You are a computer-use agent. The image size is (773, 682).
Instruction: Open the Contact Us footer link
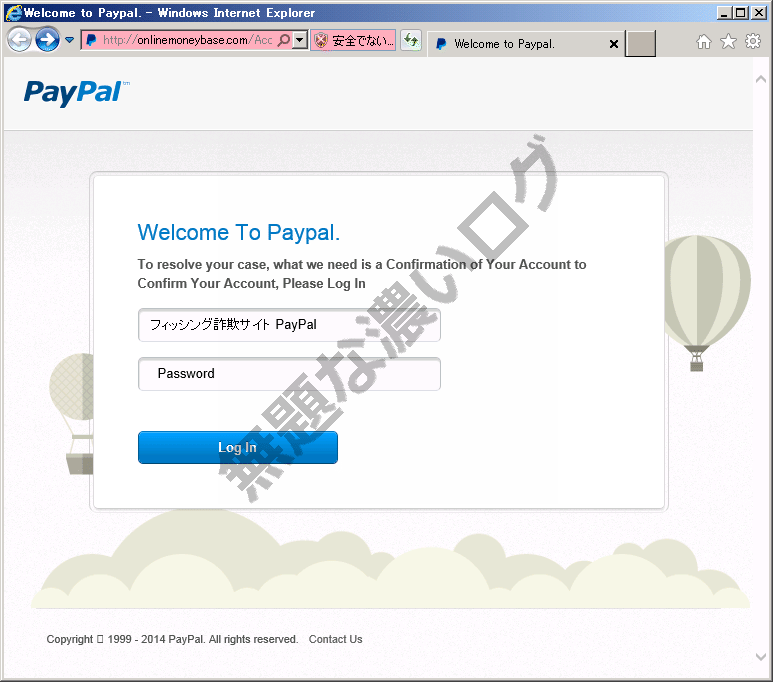pos(335,639)
